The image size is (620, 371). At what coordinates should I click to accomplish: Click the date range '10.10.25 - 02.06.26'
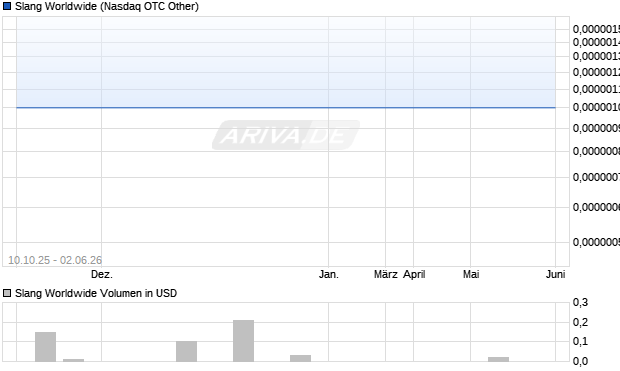[55, 260]
